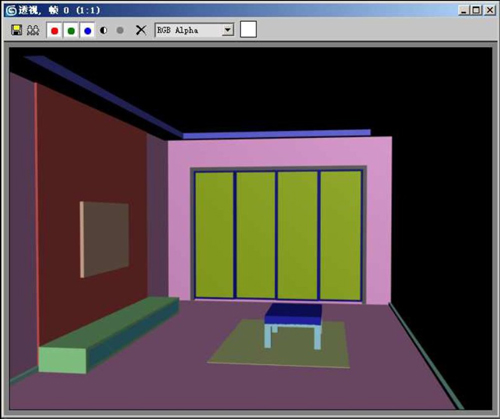Image resolution: width=500 pixels, height=419 pixels.
Task: Click the green bench along the wall
Action: [108, 334]
